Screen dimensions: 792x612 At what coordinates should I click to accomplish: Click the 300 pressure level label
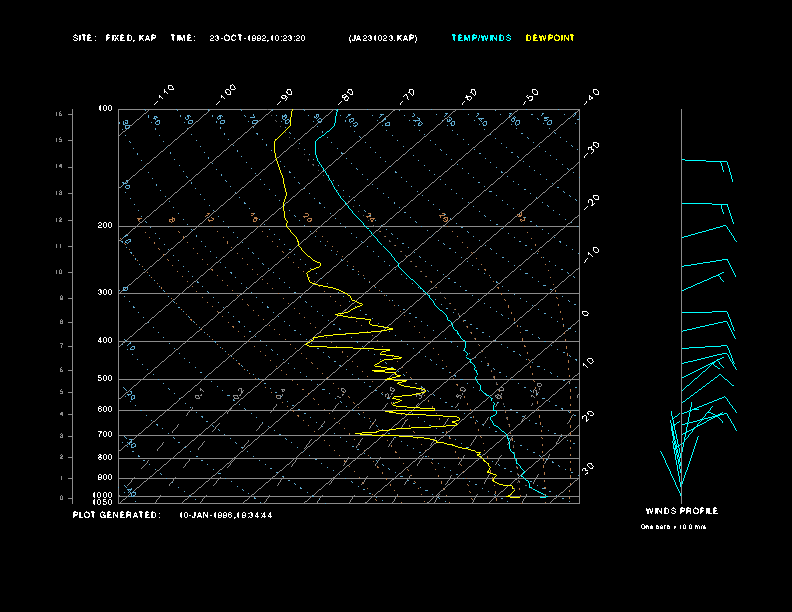[105, 293]
